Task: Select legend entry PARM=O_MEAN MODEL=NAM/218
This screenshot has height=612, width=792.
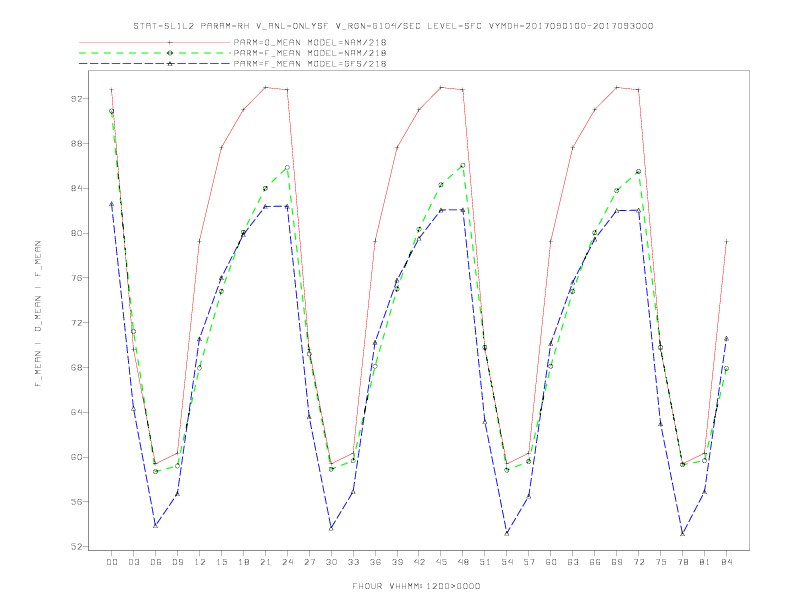Action: click(x=310, y=42)
